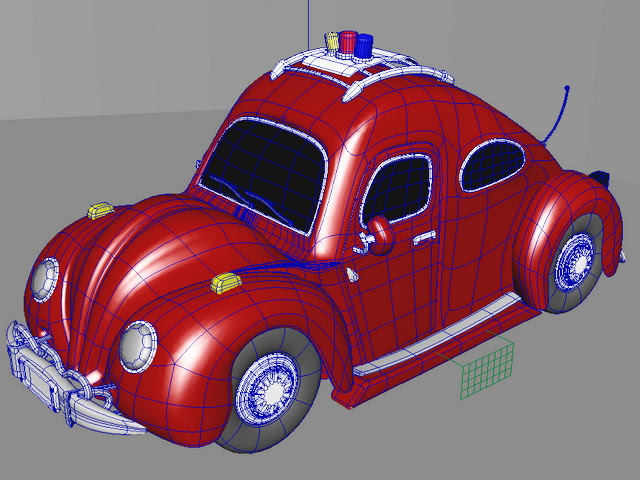Select the chrome door handle
This screenshot has width=640, height=480.
[424, 237]
